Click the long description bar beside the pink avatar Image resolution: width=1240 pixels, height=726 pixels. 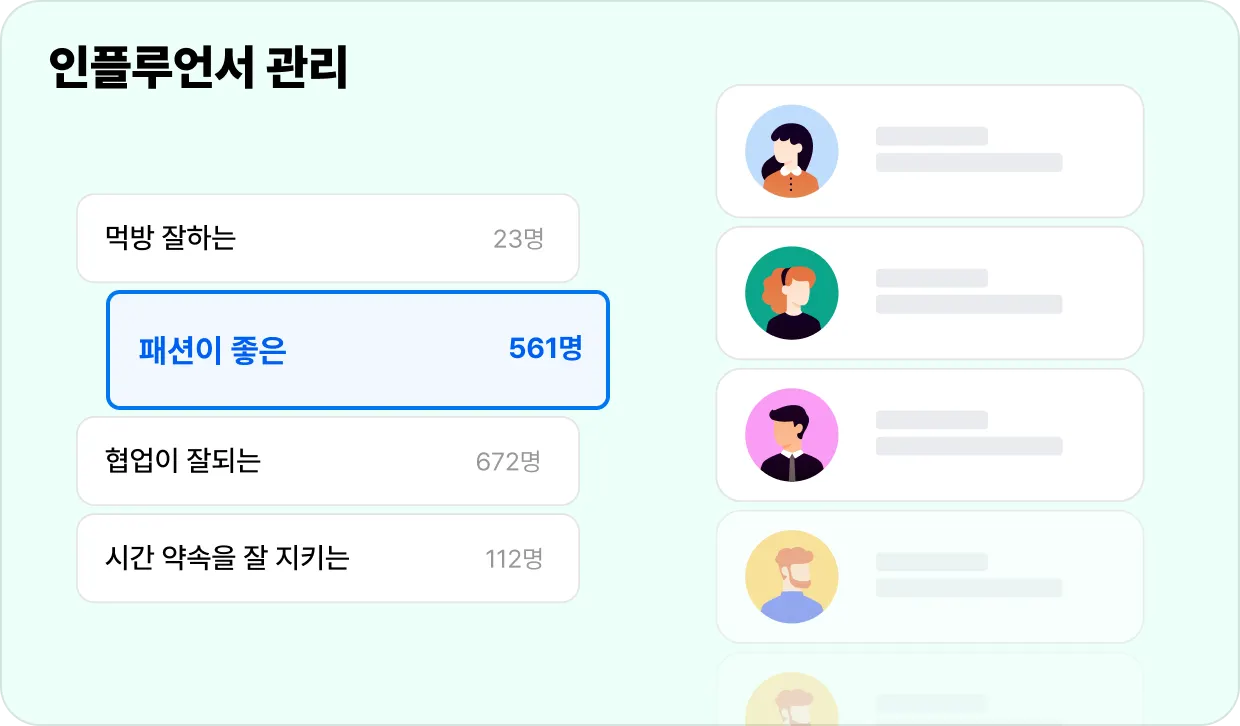tap(969, 446)
